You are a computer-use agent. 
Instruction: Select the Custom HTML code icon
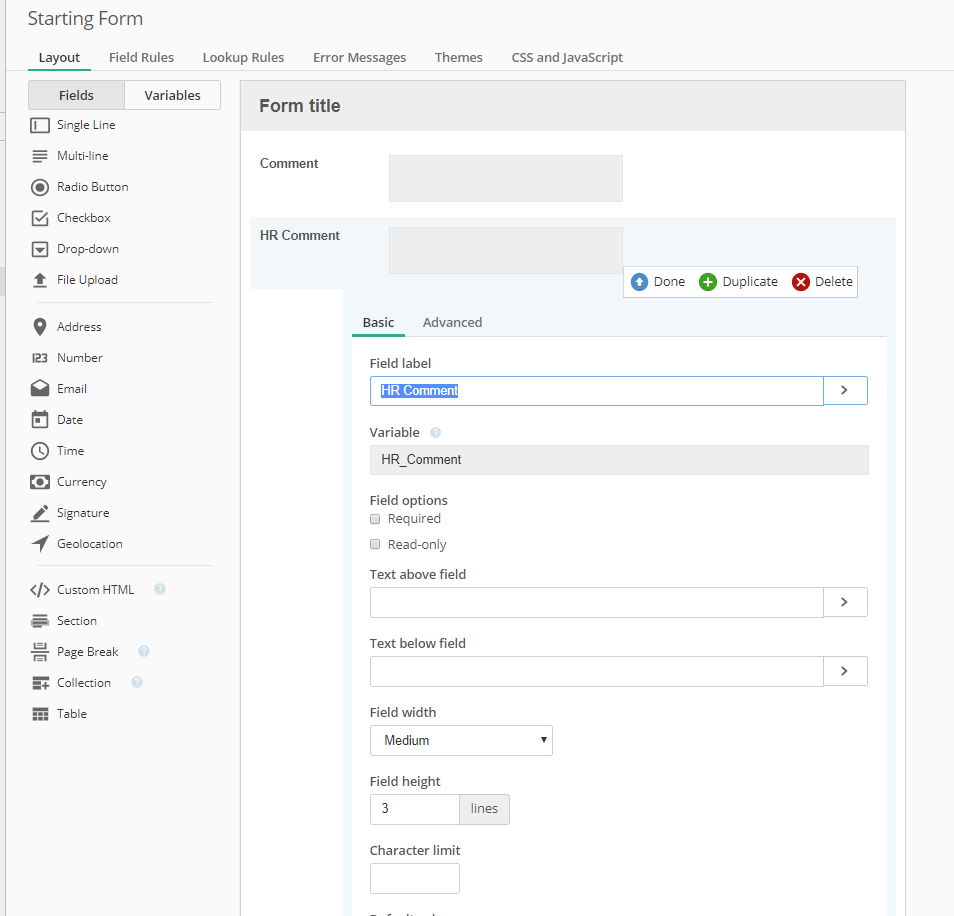(x=40, y=590)
